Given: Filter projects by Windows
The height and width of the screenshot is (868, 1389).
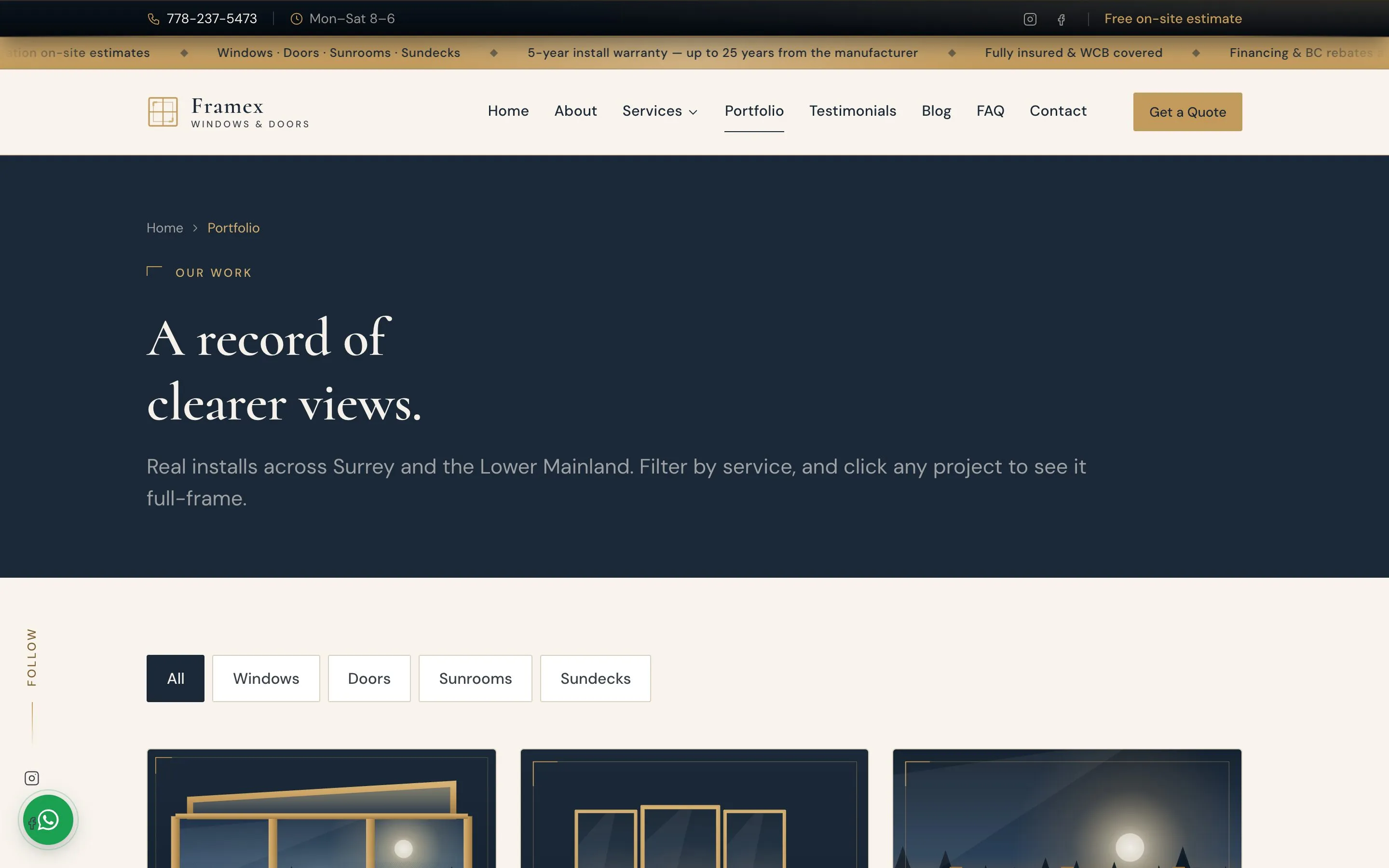Looking at the screenshot, I should point(266,678).
